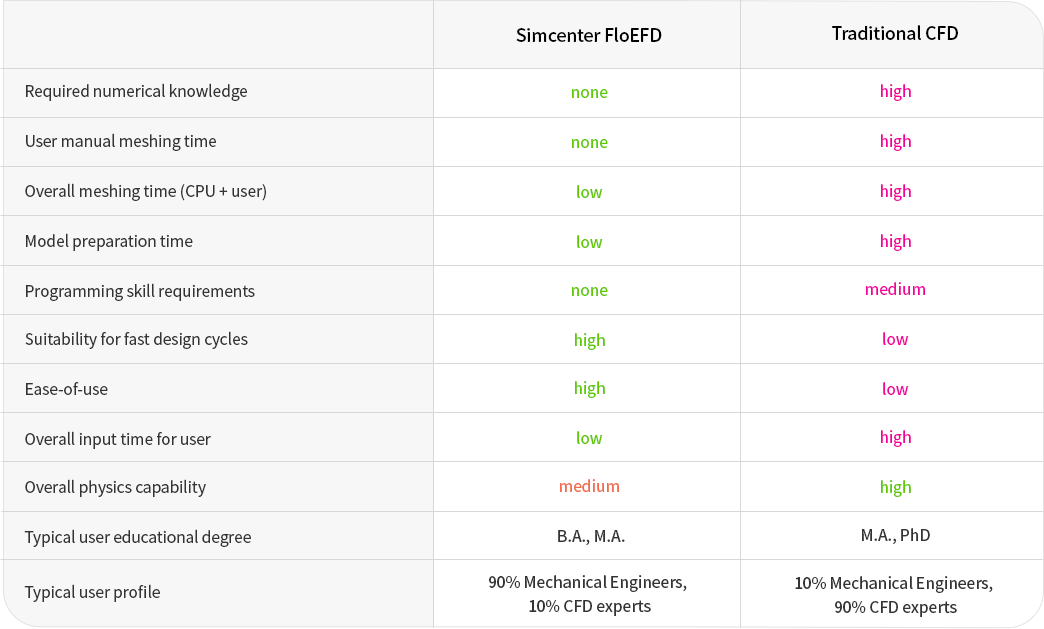Click Suitability for fast design cycles label
The height and width of the screenshot is (629, 1044).
coord(136,339)
